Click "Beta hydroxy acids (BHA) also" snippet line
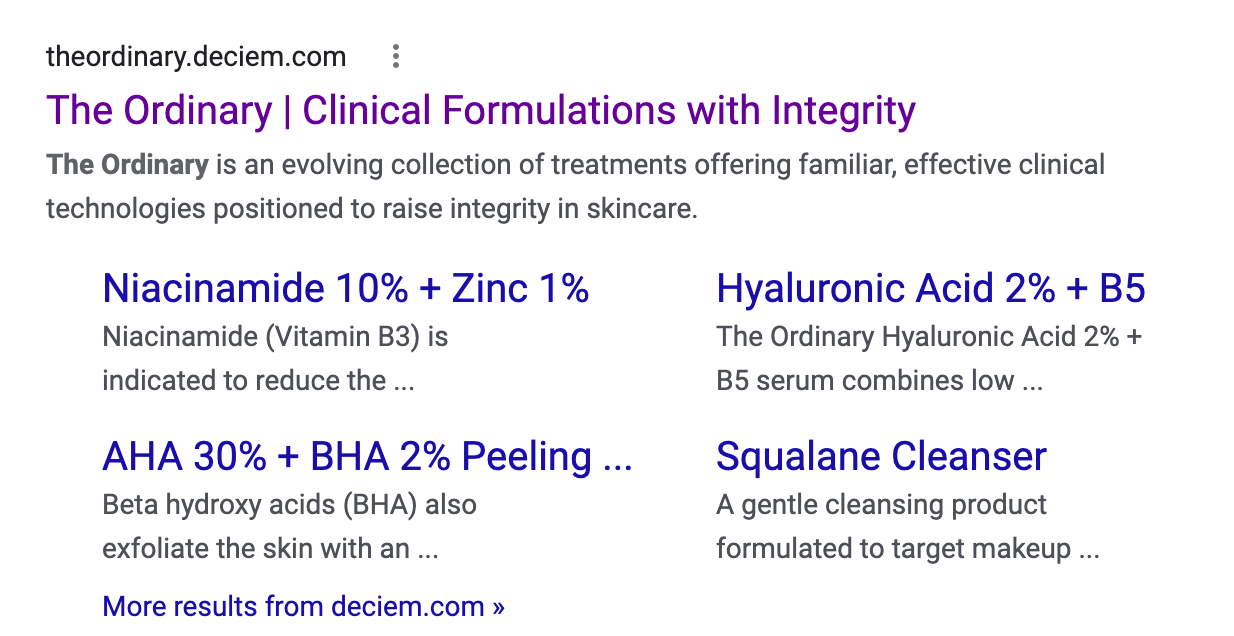 [x=290, y=504]
